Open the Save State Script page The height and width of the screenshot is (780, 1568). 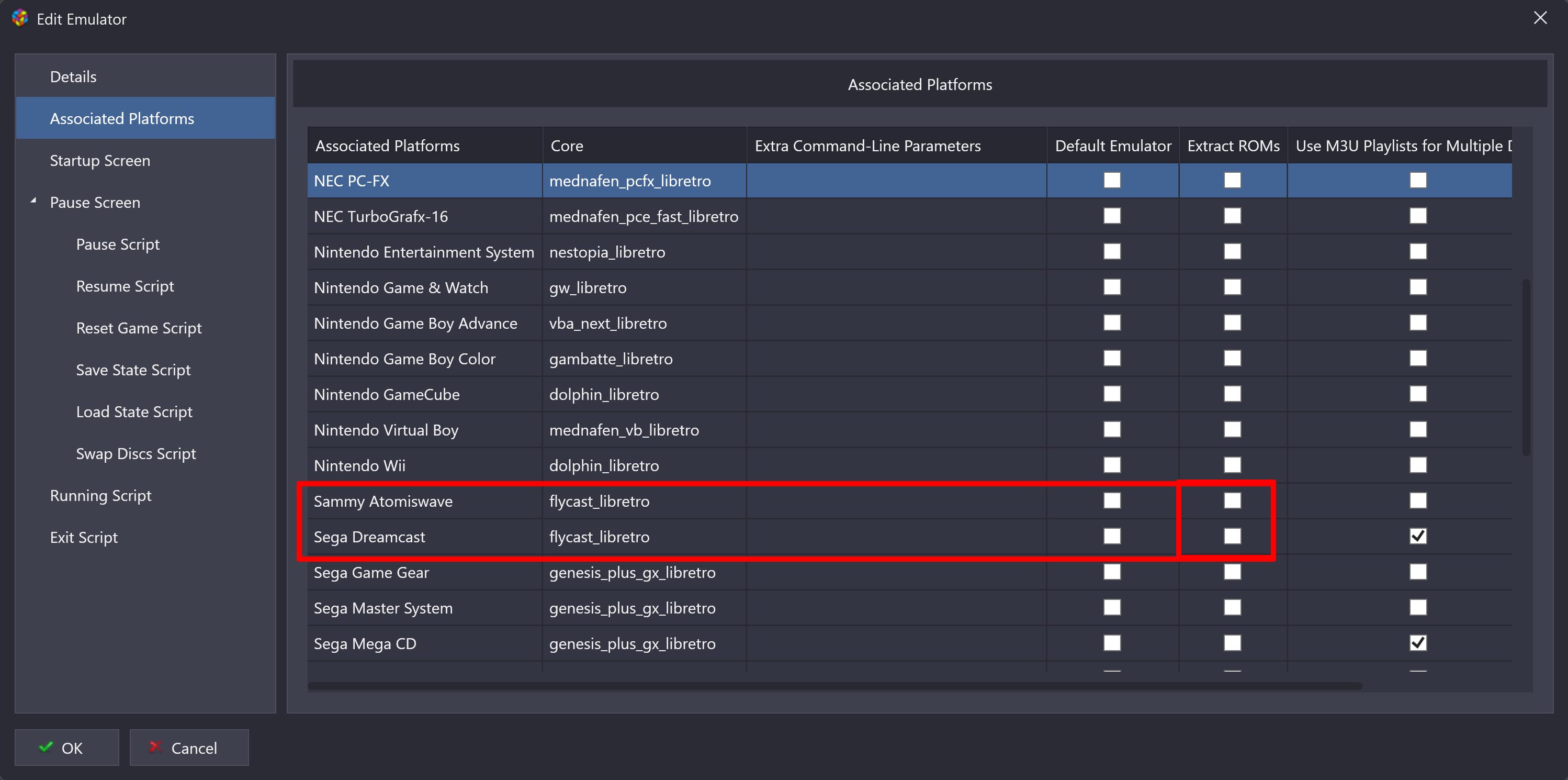click(x=133, y=370)
